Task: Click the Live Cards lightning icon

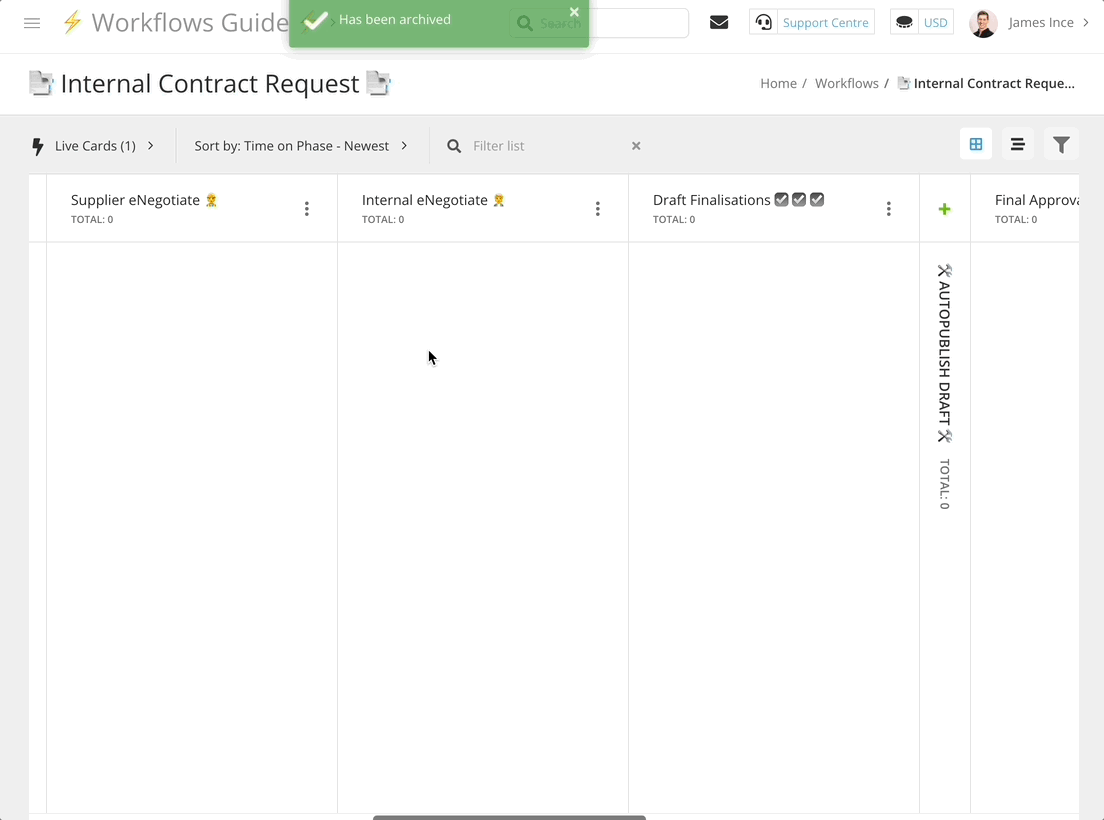Action: (x=38, y=146)
